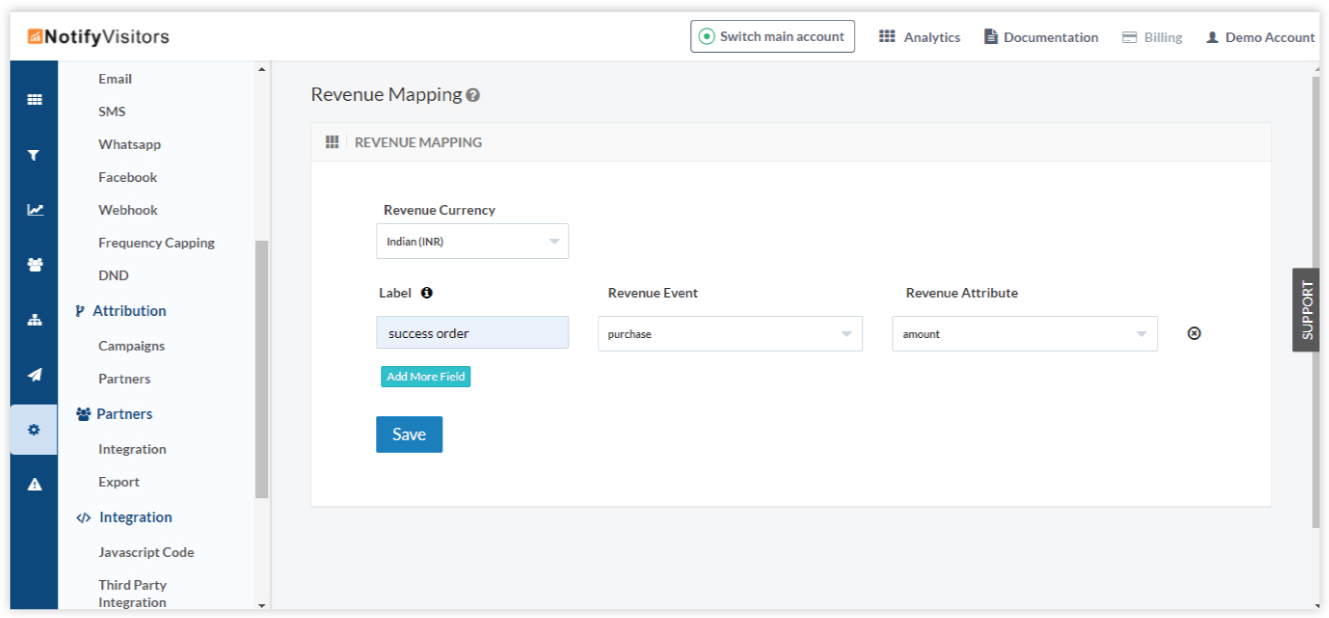Open Analytics in the top navigation
The height and width of the screenshot is (618, 1329).
point(920,37)
